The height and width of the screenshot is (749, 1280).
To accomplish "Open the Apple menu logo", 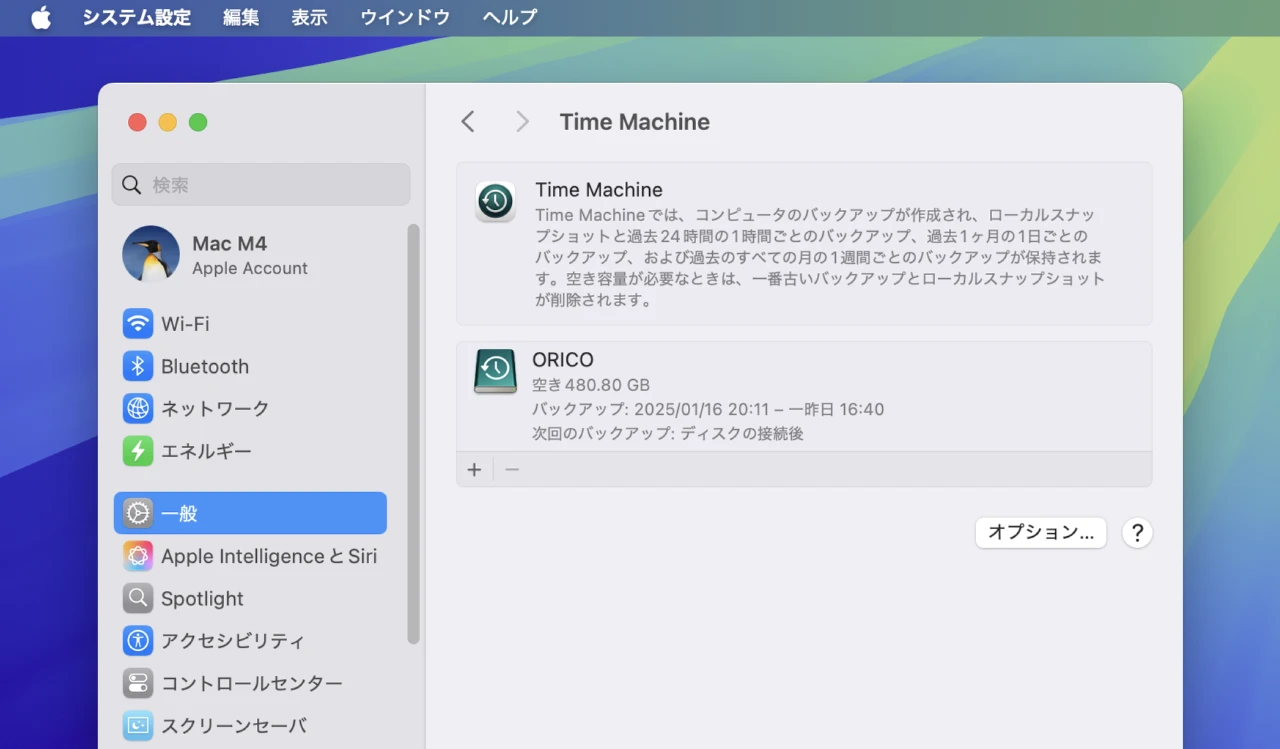I will (x=41, y=17).
